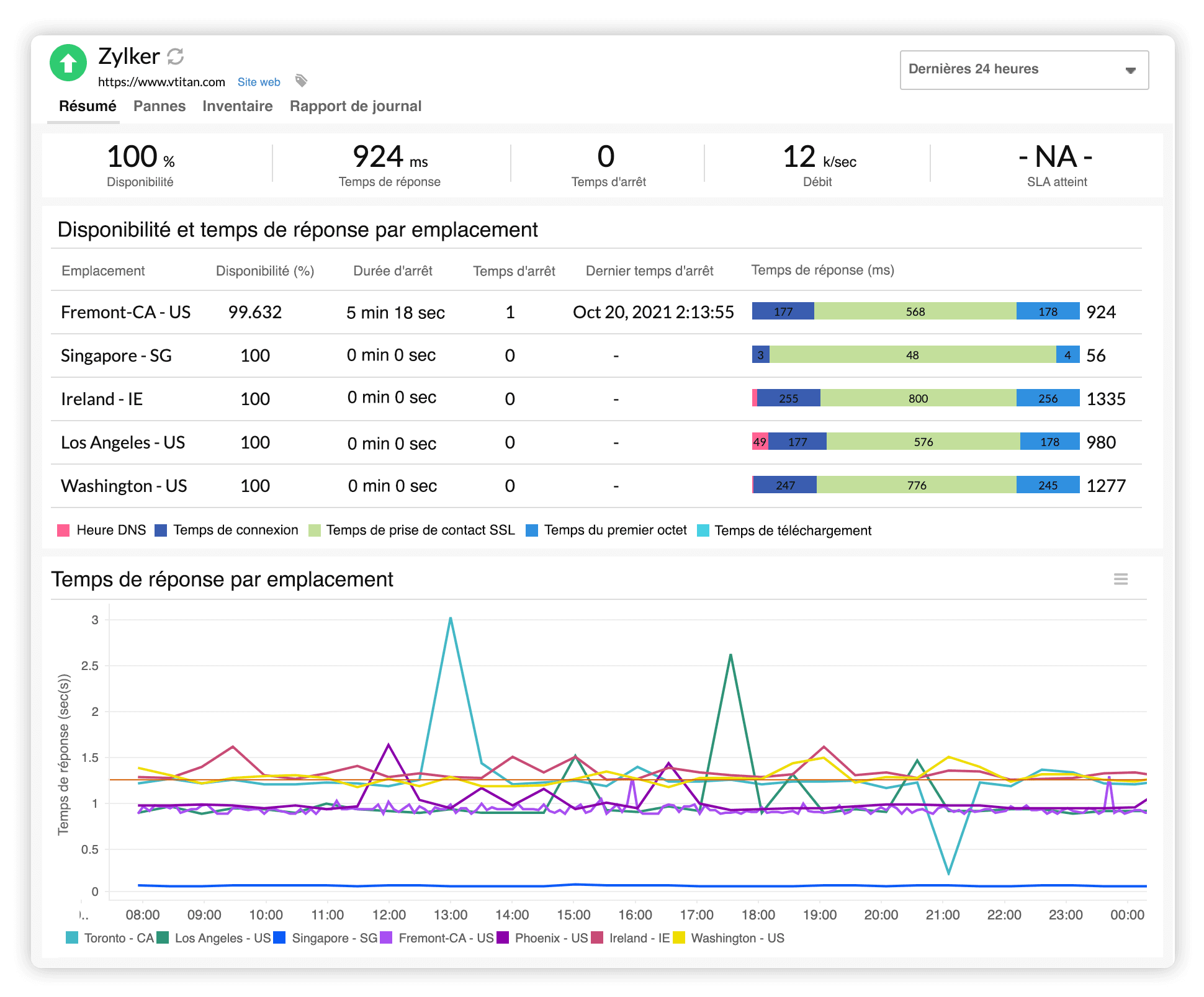Click the 1277 total response time value
This screenshot has height=997, width=1204.
pos(1106,486)
